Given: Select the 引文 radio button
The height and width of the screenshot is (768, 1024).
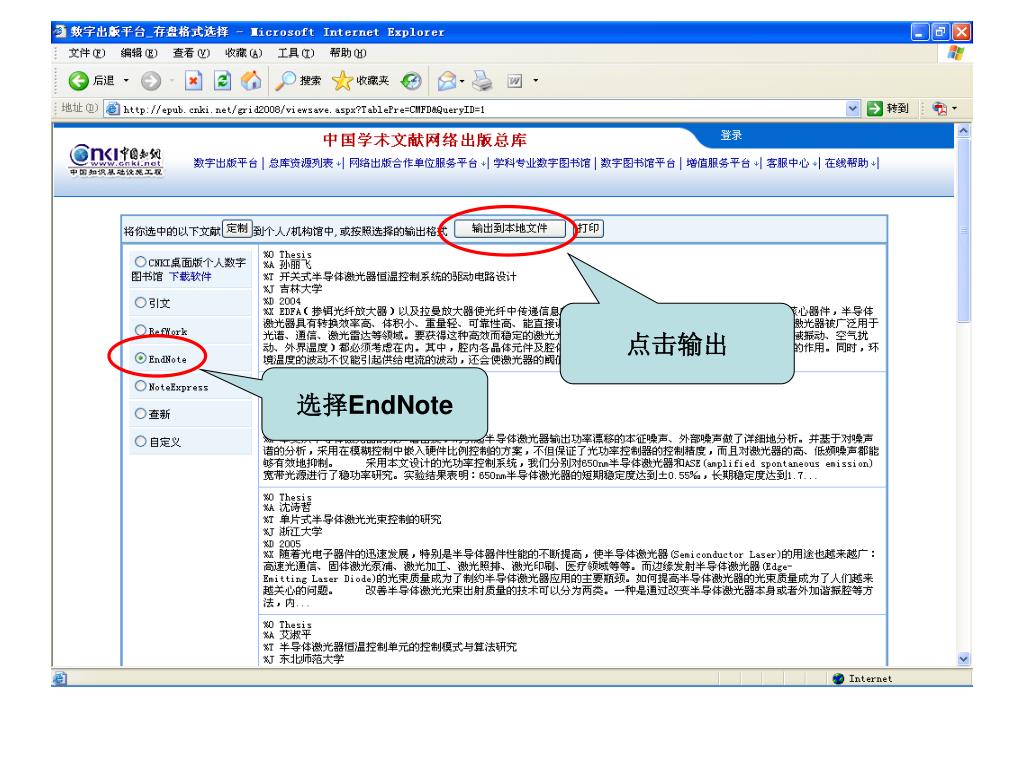Looking at the screenshot, I should point(140,302).
